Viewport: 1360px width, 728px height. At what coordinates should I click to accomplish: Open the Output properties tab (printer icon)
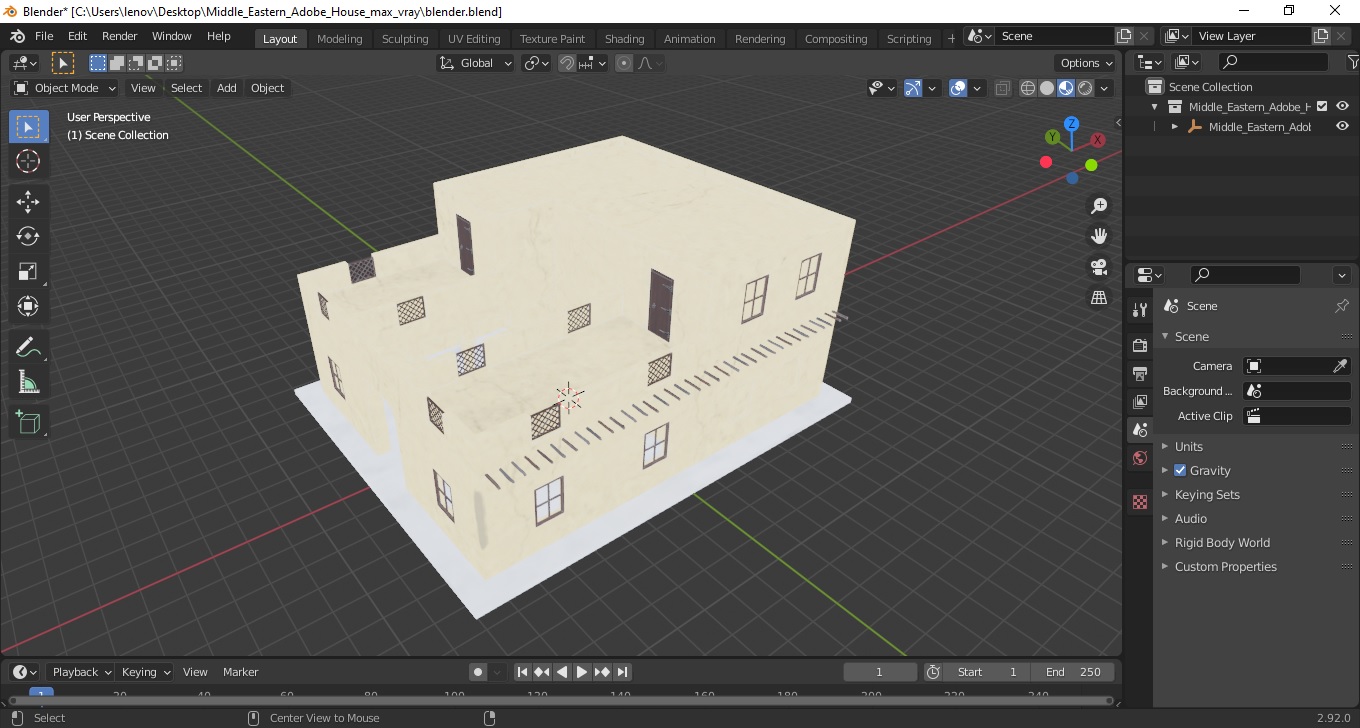coord(1140,373)
